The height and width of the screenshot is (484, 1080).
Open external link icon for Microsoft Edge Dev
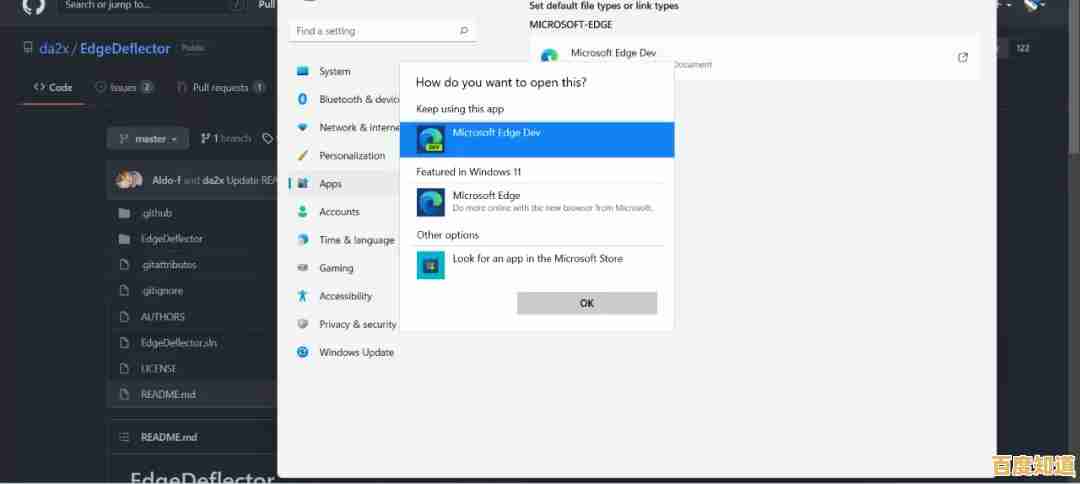click(962, 58)
